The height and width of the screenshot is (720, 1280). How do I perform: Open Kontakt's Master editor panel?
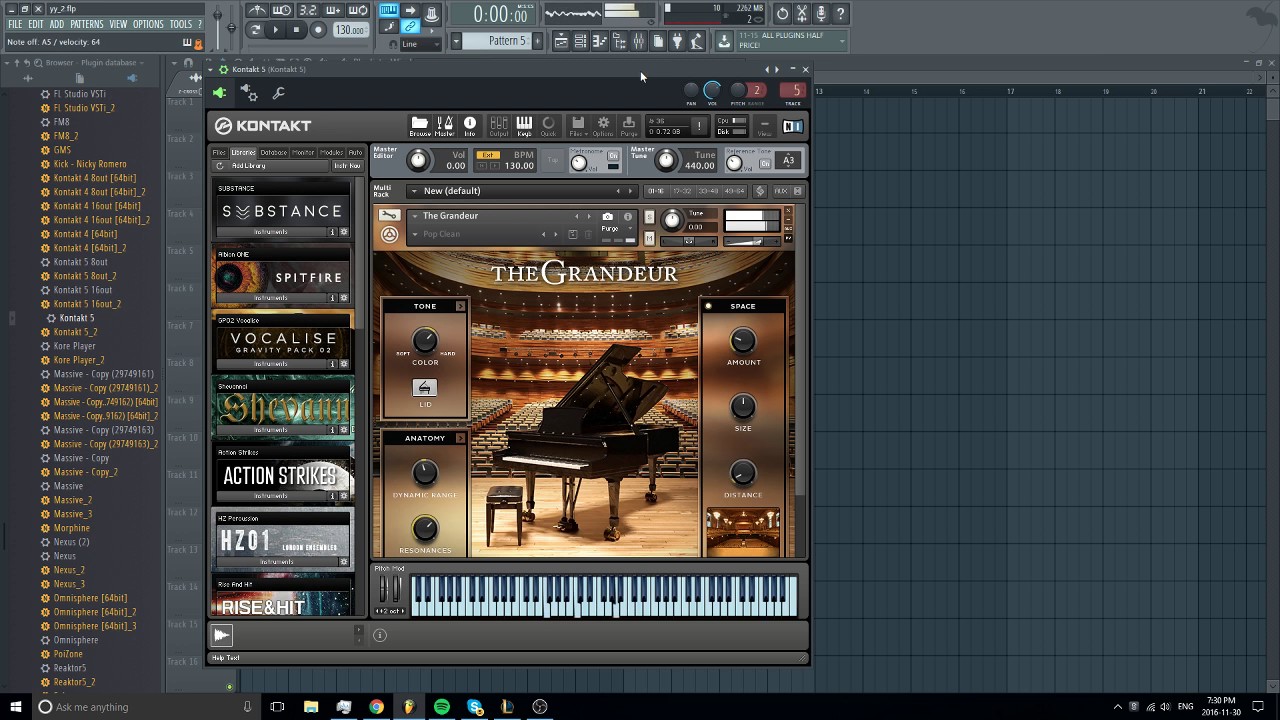445,126
